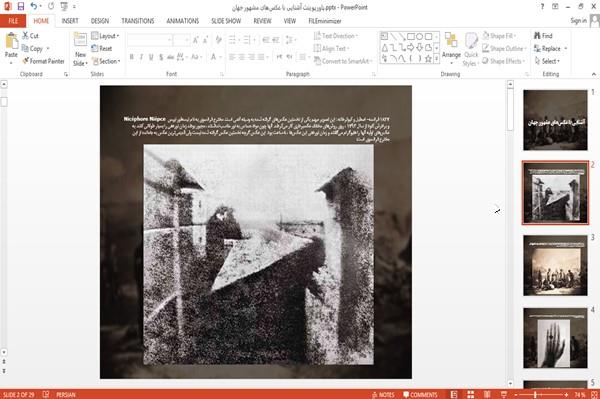Open the font size combo box
The image size is (600, 399).
click(181, 40)
